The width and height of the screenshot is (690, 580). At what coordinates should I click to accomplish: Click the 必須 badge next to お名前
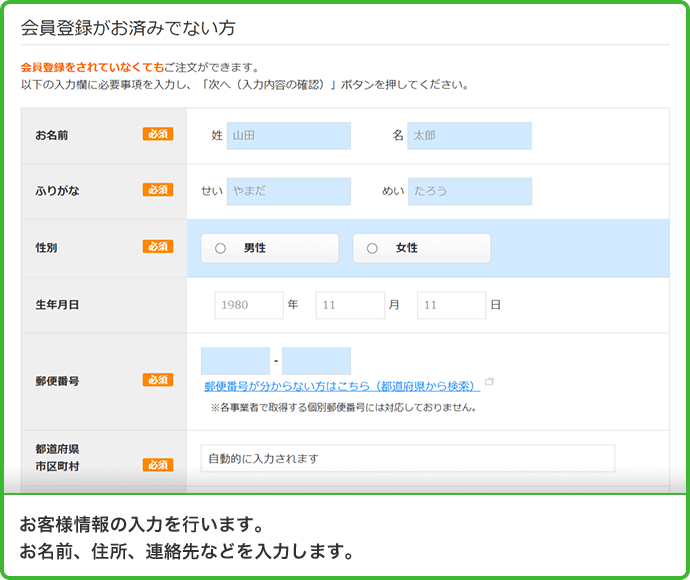pos(158,134)
